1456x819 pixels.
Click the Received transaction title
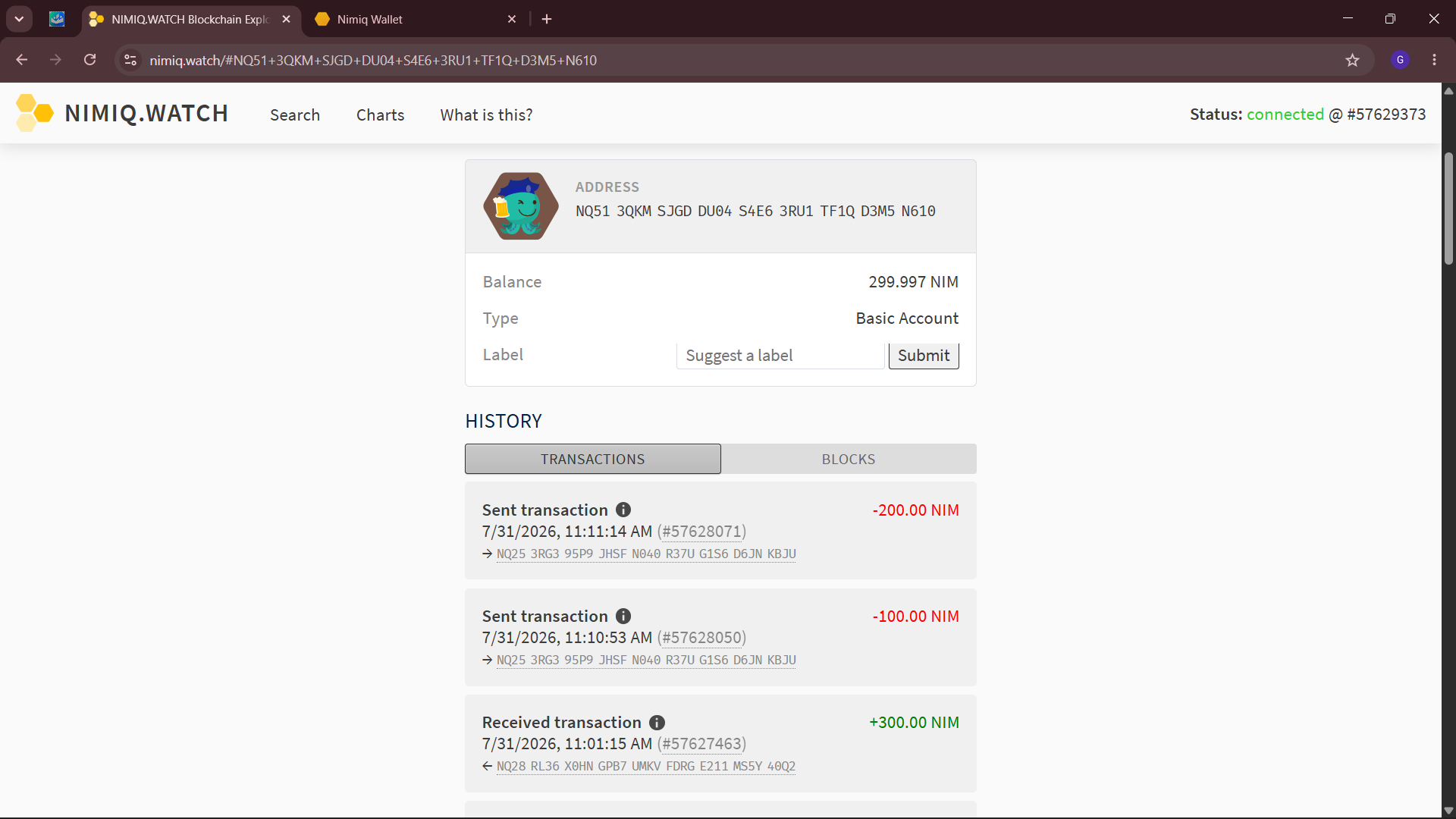click(x=562, y=723)
